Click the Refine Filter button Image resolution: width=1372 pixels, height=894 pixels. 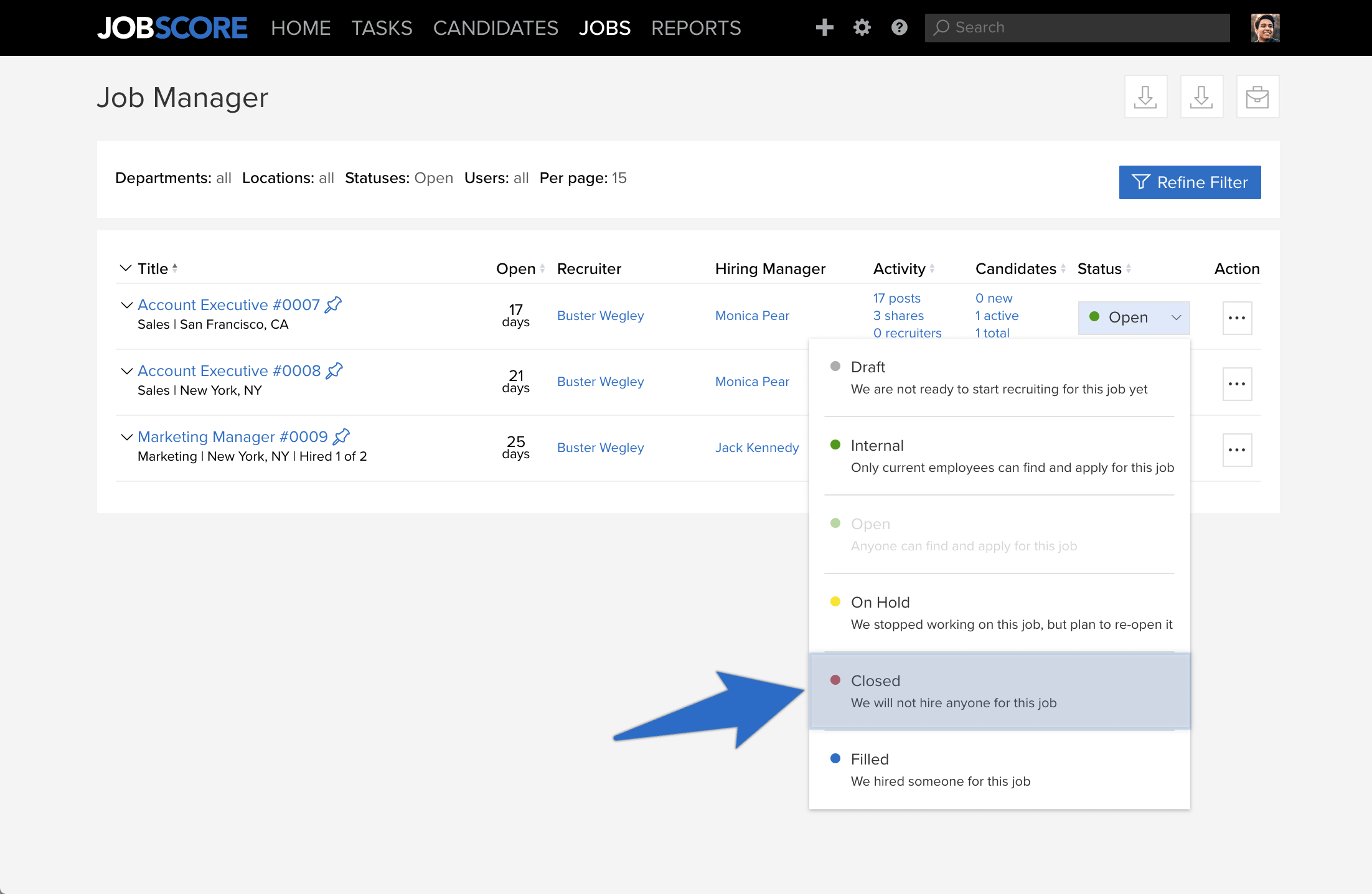(x=1190, y=182)
